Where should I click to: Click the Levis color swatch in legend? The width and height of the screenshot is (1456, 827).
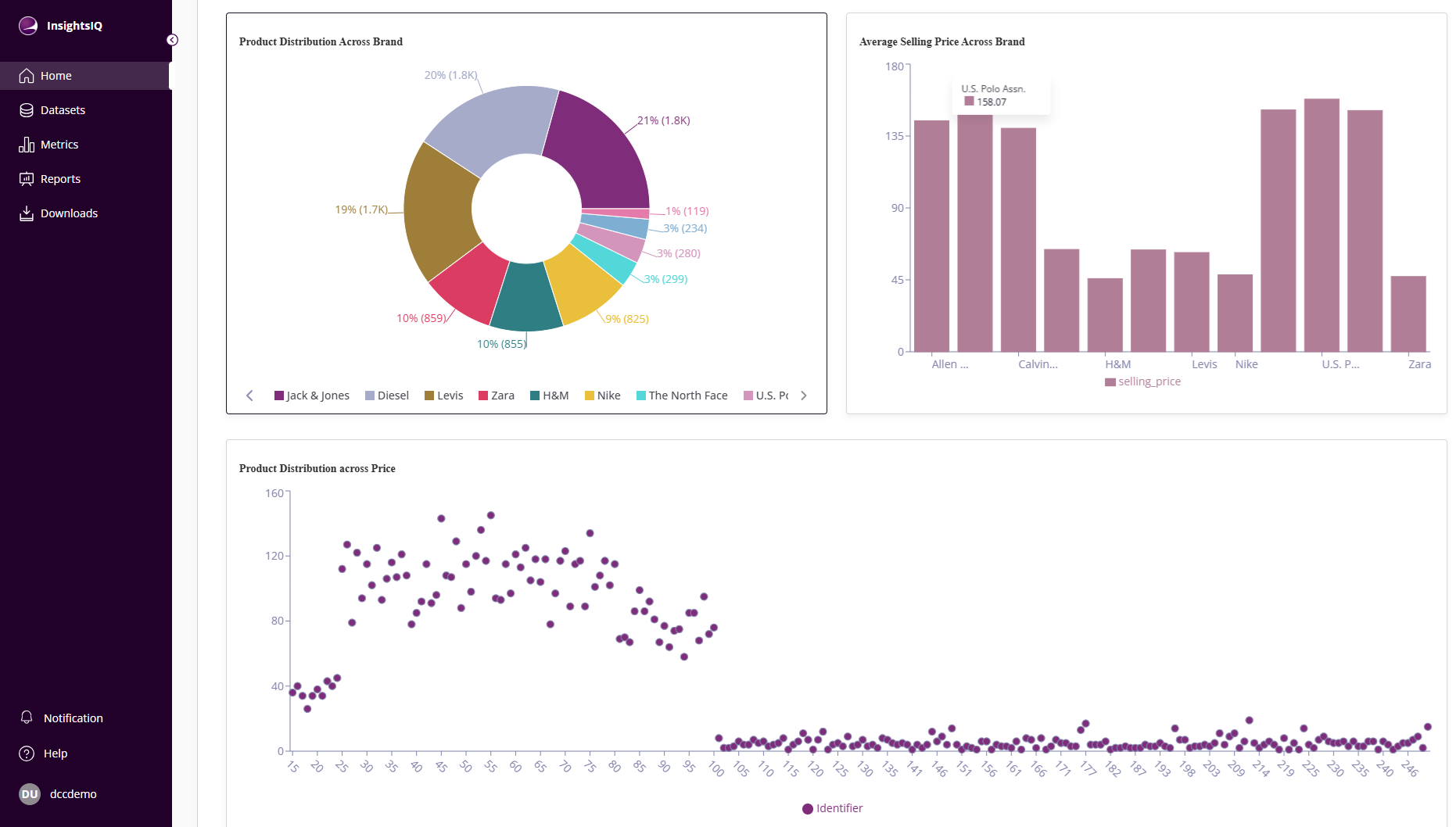428,395
